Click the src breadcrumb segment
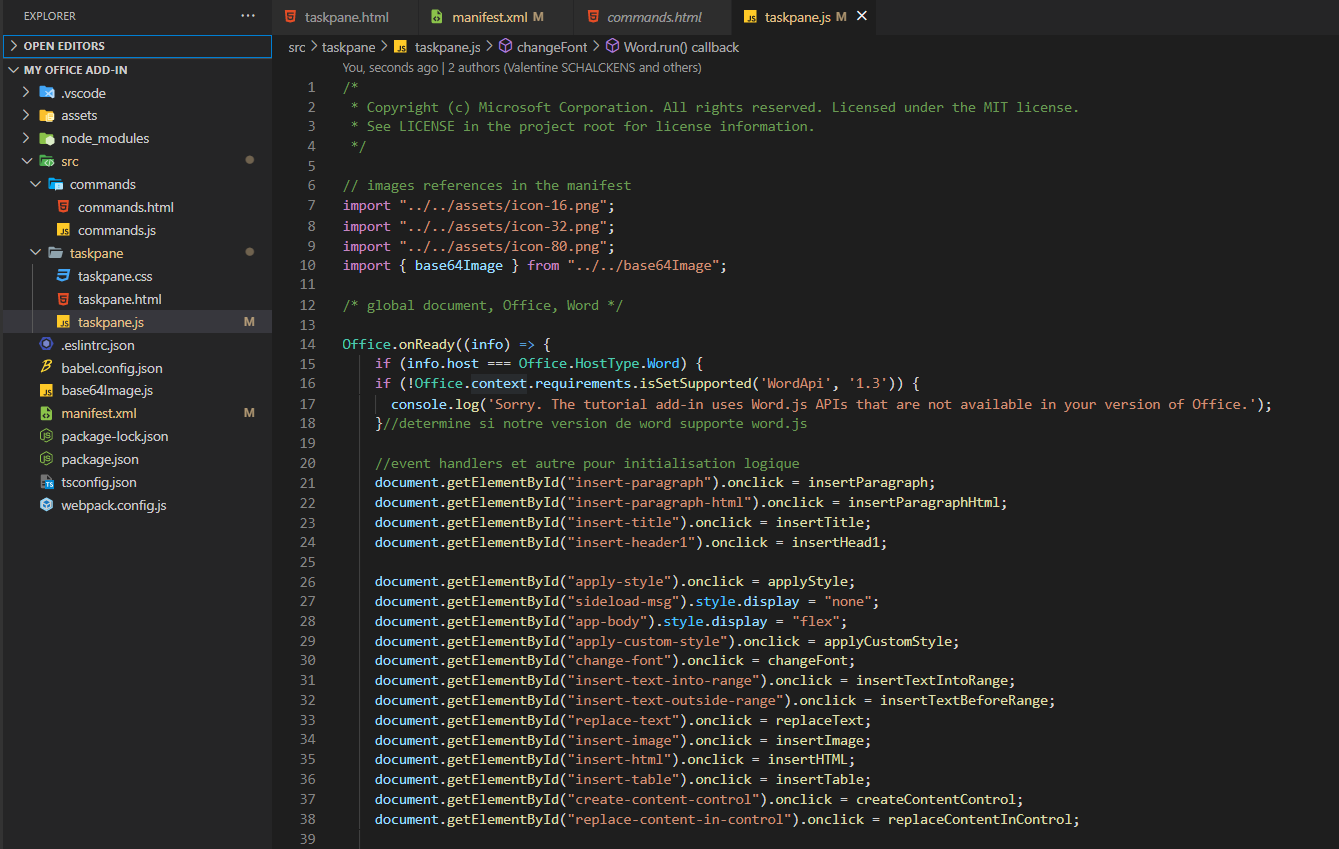1339x849 pixels. [x=297, y=47]
